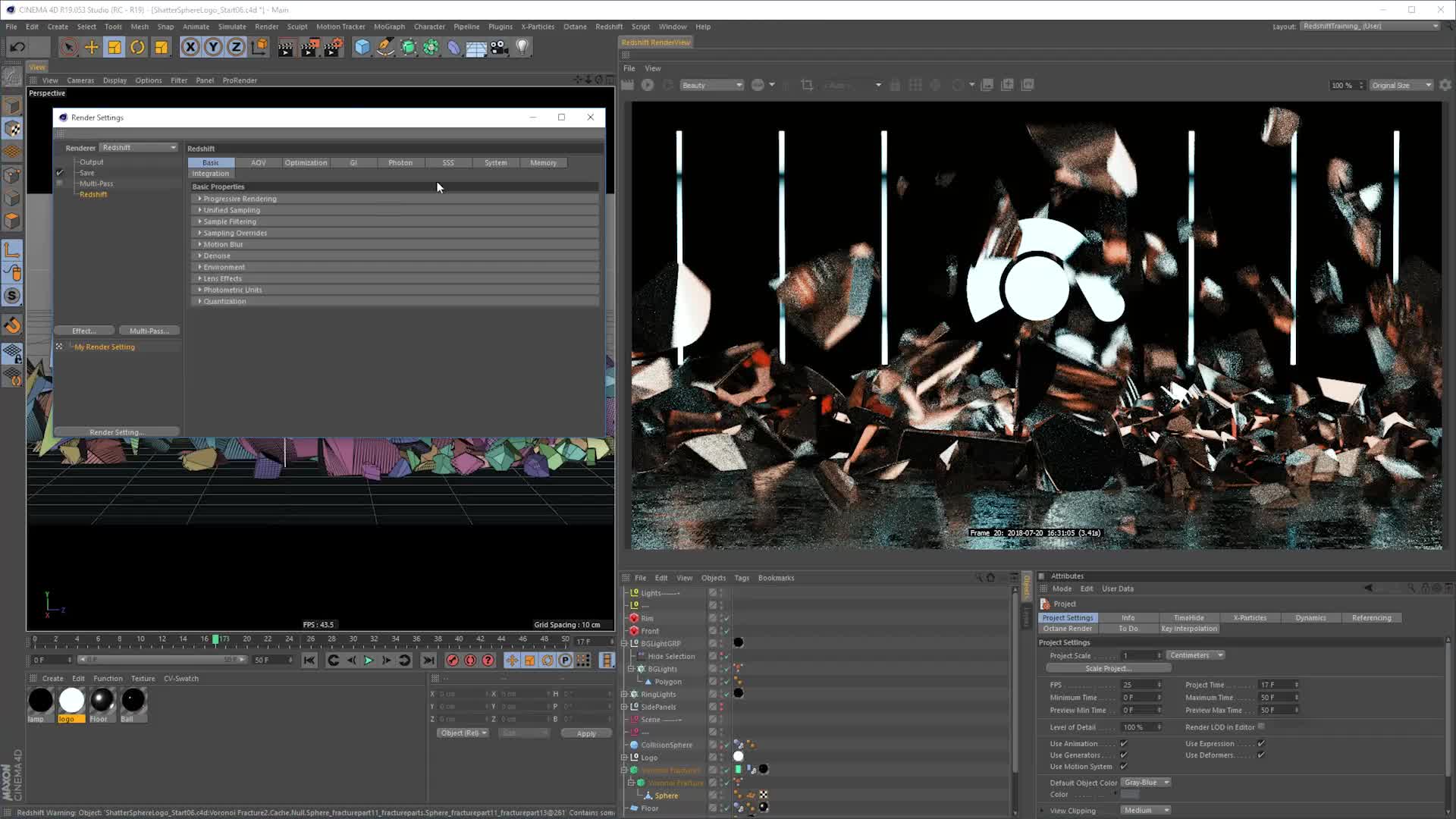
Task: Select the Rotate tool
Action: pos(137,47)
